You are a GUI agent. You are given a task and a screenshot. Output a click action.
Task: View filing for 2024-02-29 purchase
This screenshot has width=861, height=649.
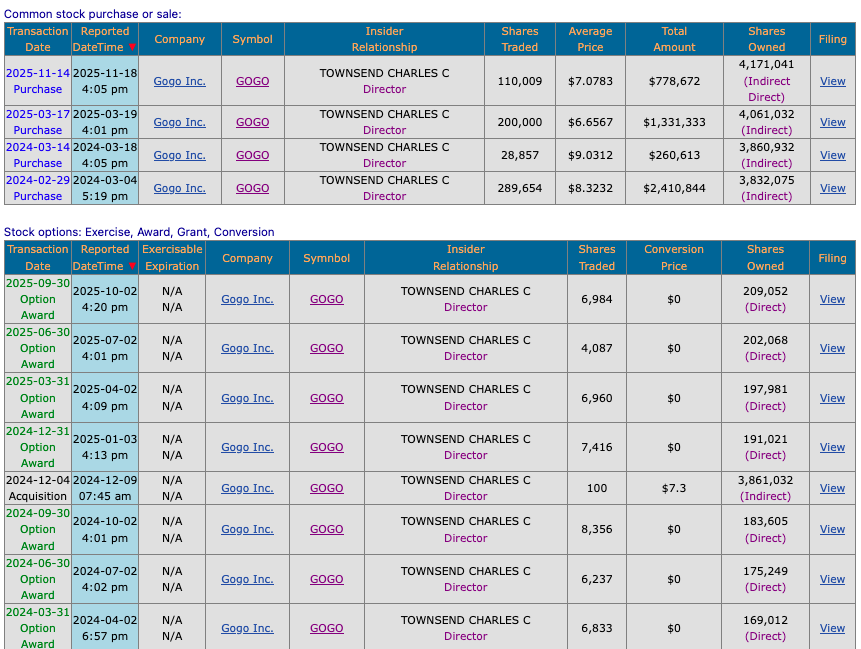click(x=832, y=188)
